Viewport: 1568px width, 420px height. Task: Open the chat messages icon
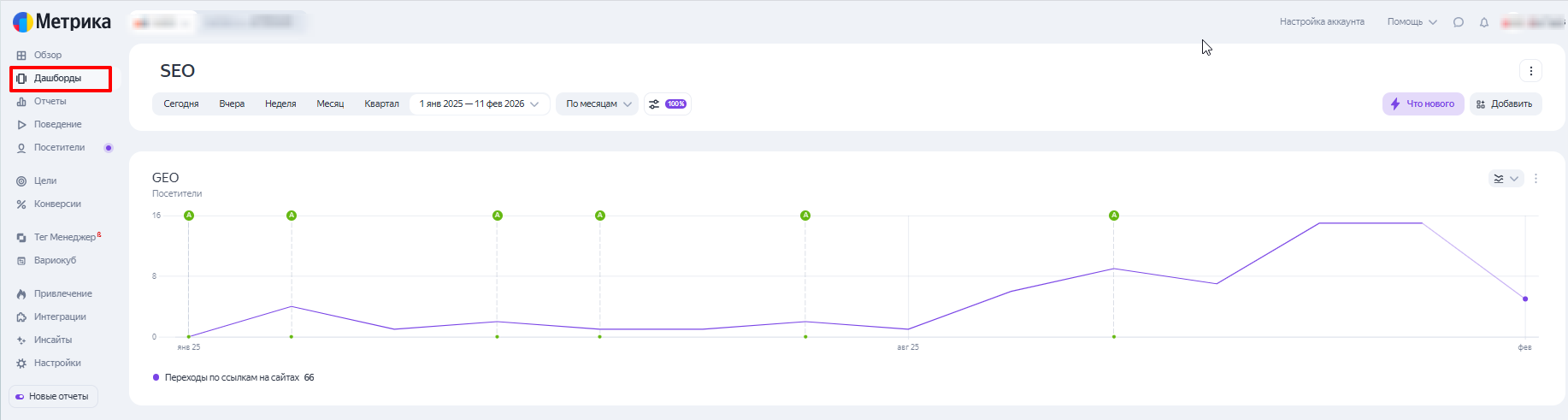(x=1459, y=22)
